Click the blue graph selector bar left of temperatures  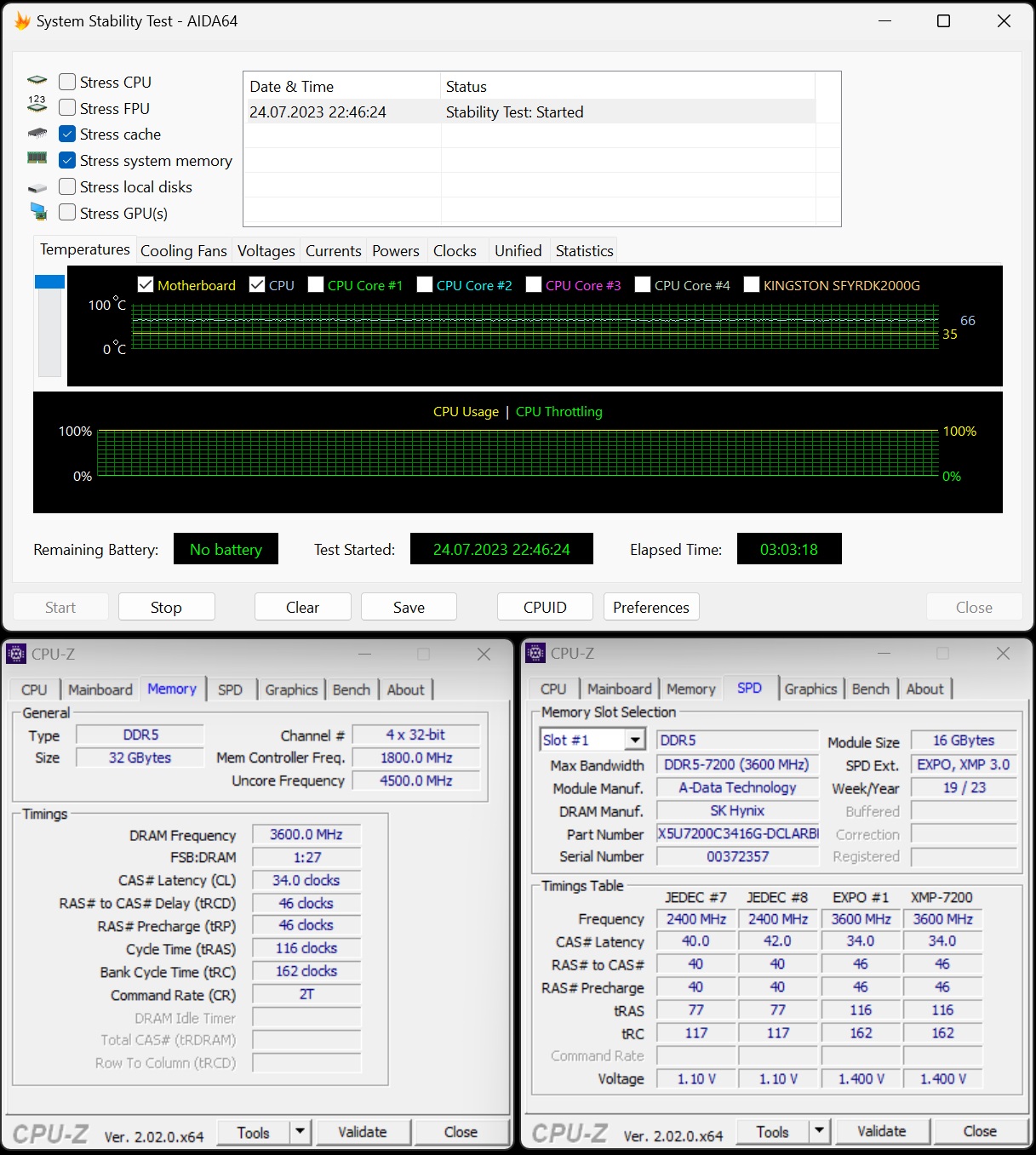click(x=49, y=282)
